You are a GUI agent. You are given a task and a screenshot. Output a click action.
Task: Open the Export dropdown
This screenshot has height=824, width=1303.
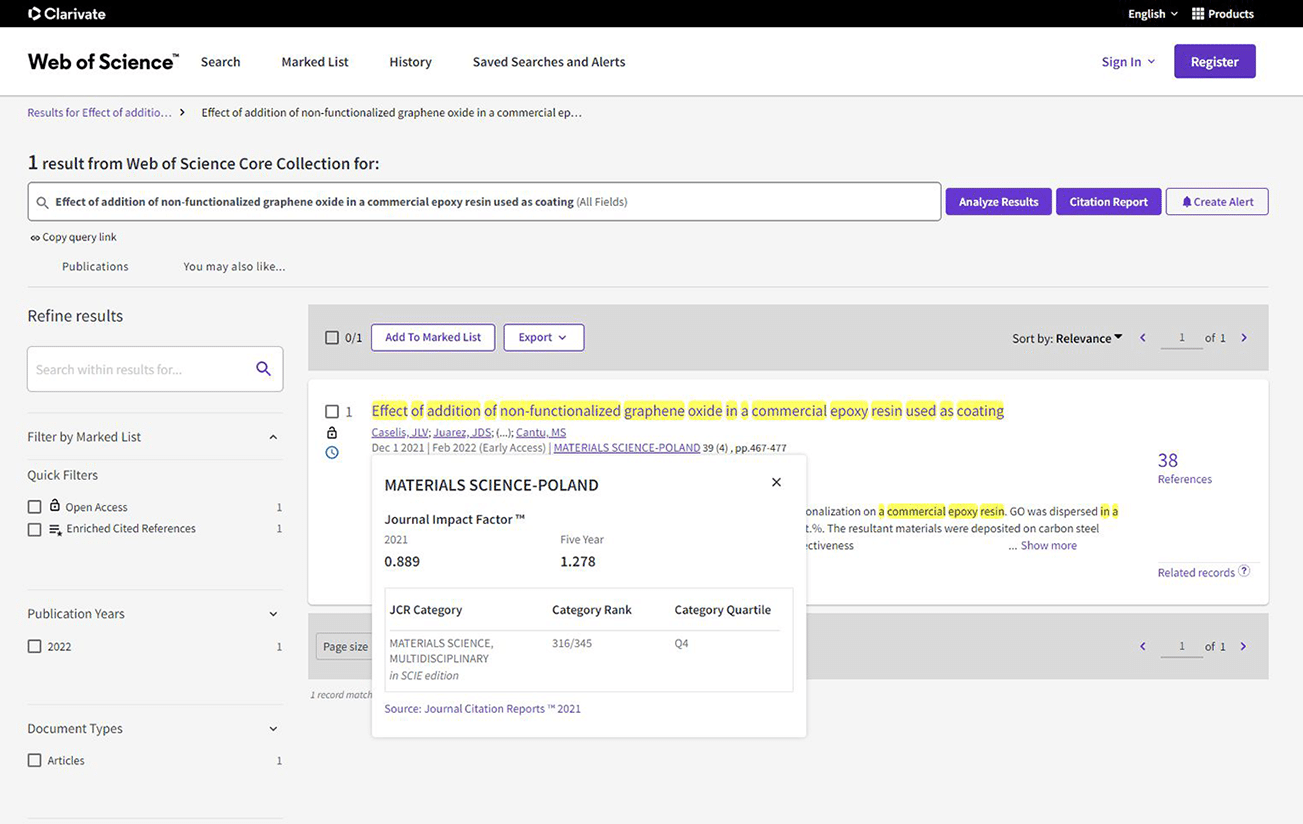click(x=543, y=338)
